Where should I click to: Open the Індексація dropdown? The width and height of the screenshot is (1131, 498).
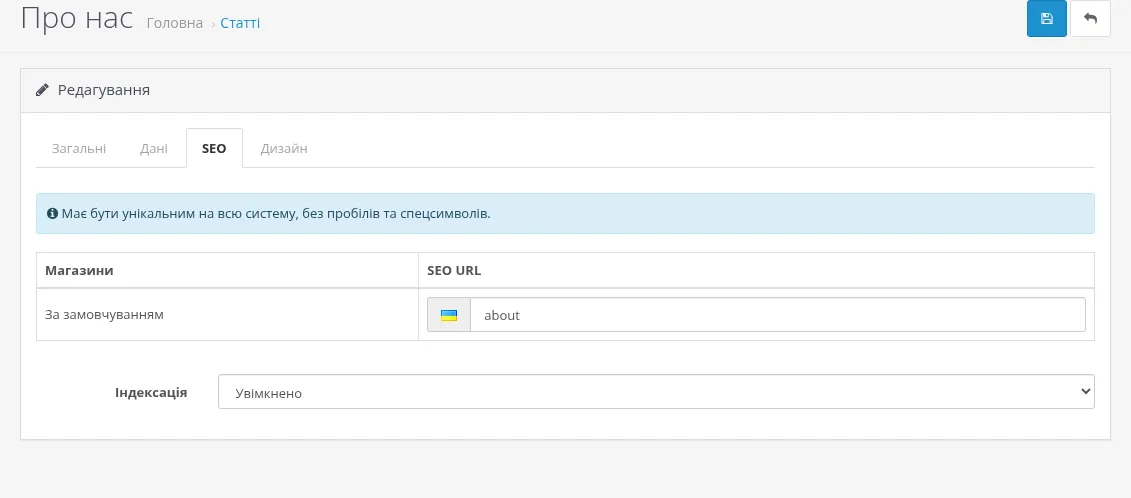656,391
